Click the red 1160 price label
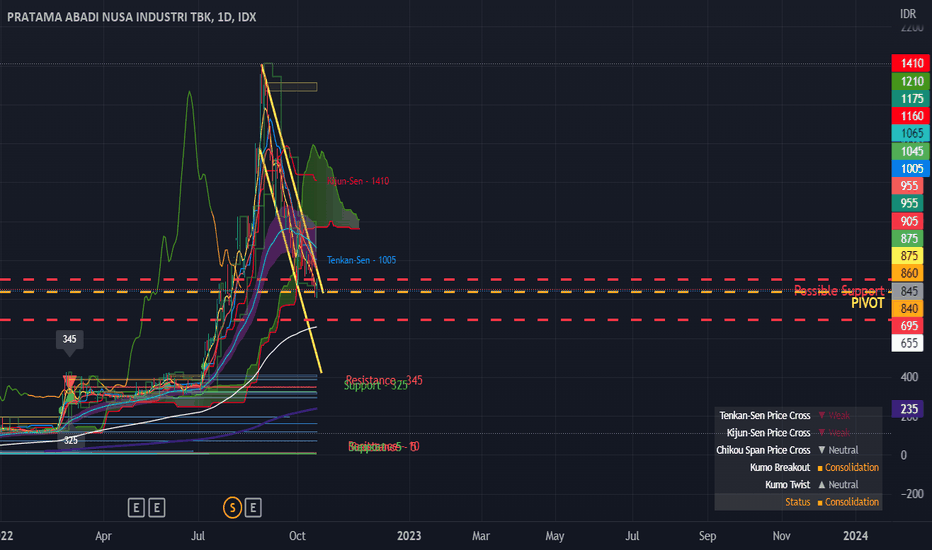The height and width of the screenshot is (550, 932). 911,116
